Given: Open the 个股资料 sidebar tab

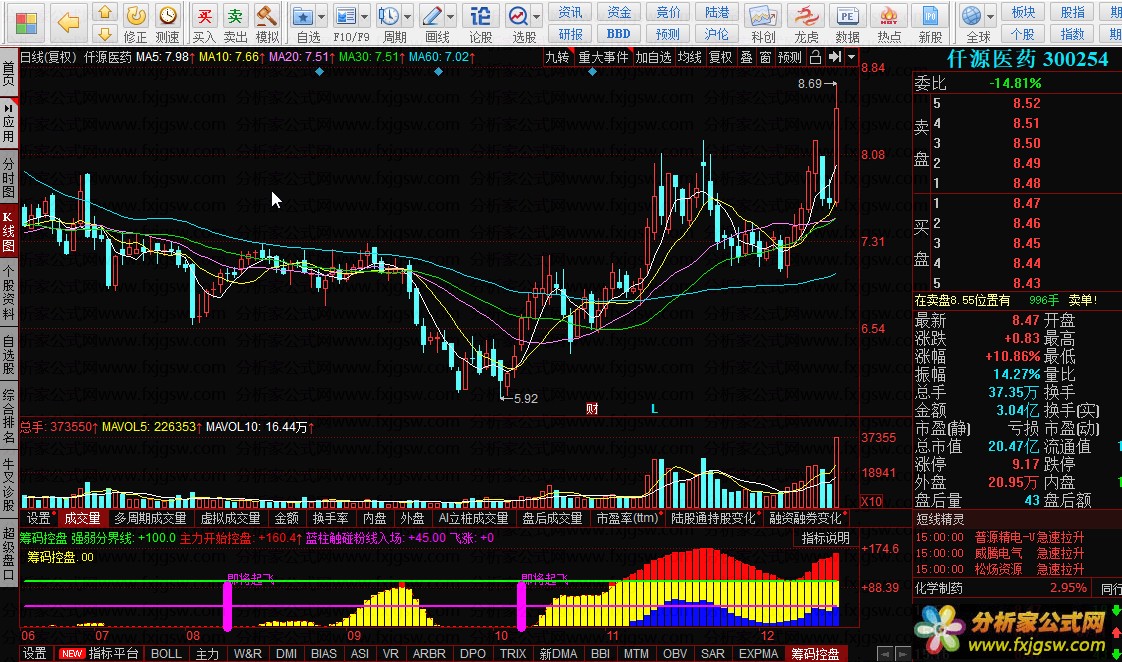Looking at the screenshot, I should (9, 292).
